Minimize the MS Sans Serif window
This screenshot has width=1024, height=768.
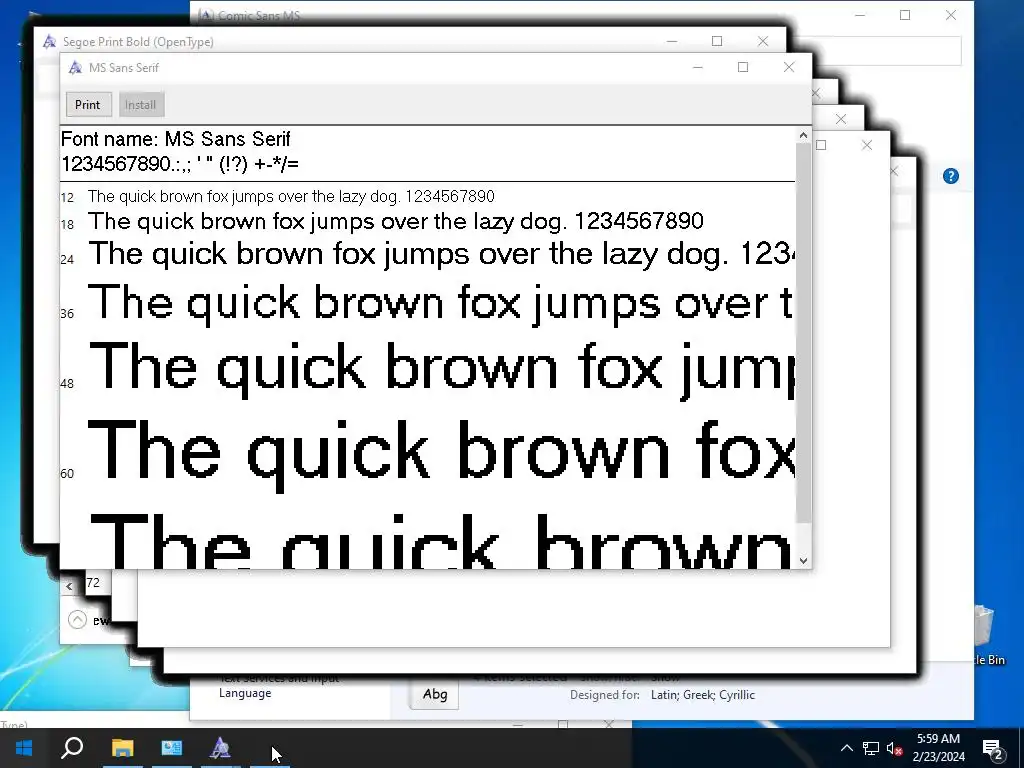click(697, 67)
